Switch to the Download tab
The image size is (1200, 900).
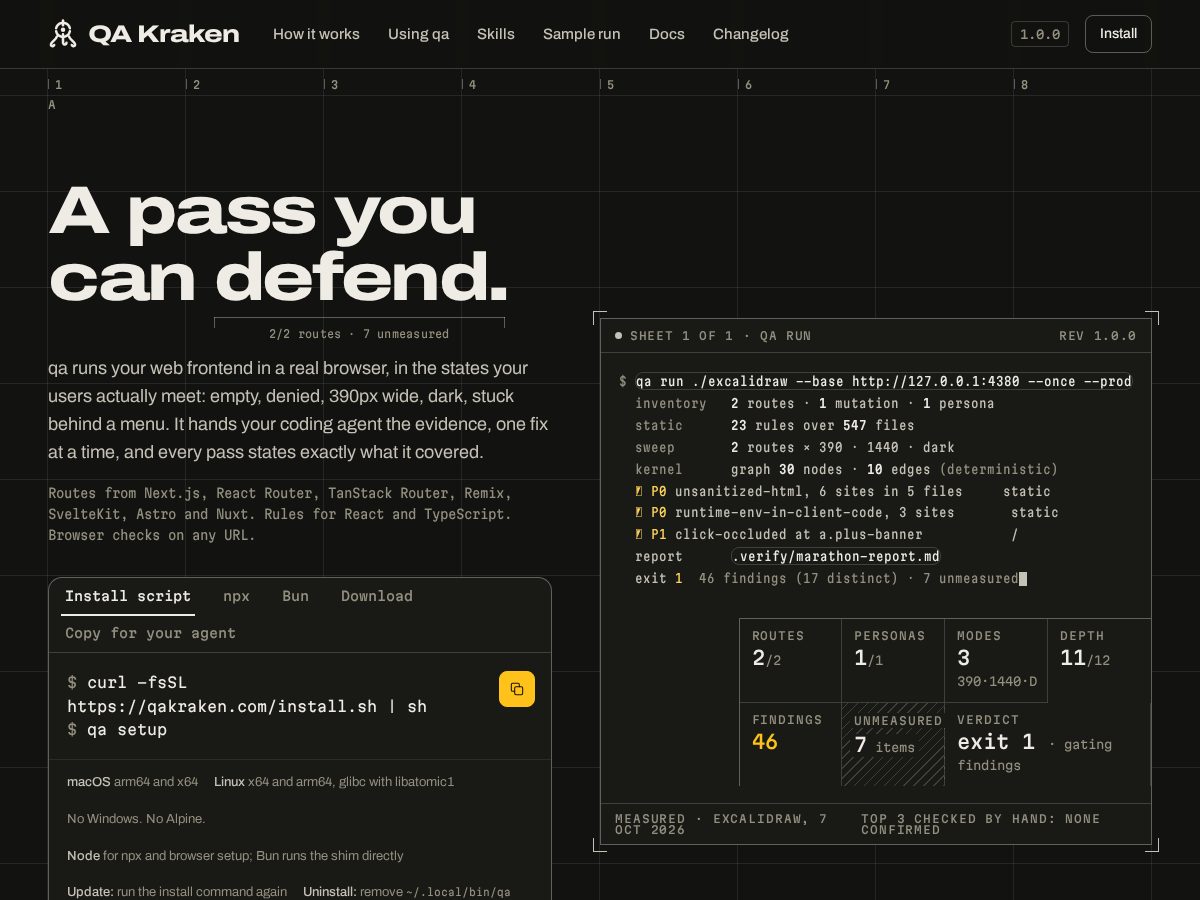(x=377, y=596)
